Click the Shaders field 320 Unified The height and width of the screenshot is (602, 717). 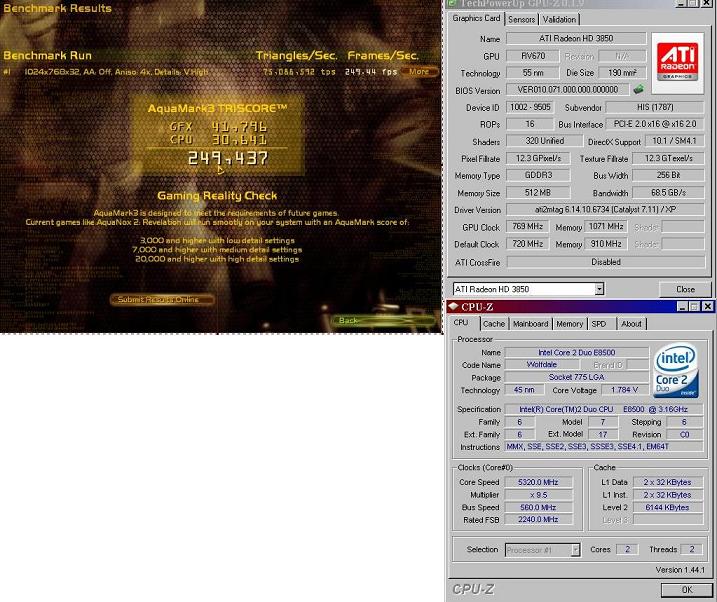544,141
